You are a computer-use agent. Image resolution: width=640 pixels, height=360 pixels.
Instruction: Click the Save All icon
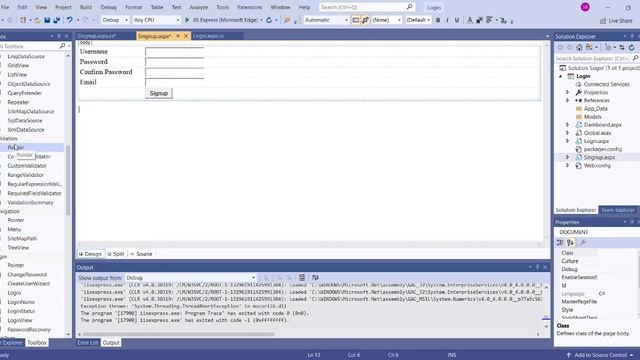(x=57, y=20)
